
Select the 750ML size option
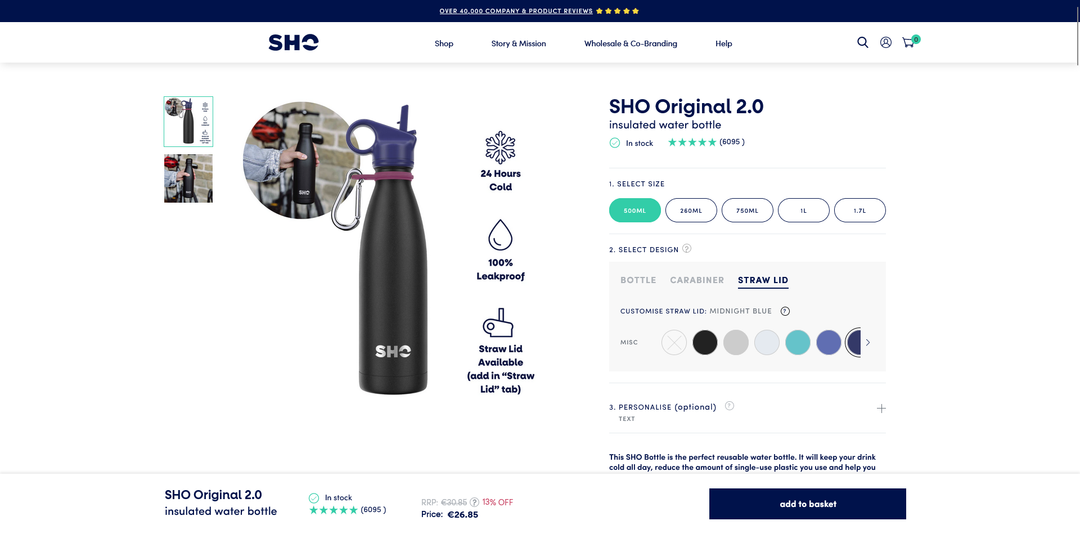[747, 211]
